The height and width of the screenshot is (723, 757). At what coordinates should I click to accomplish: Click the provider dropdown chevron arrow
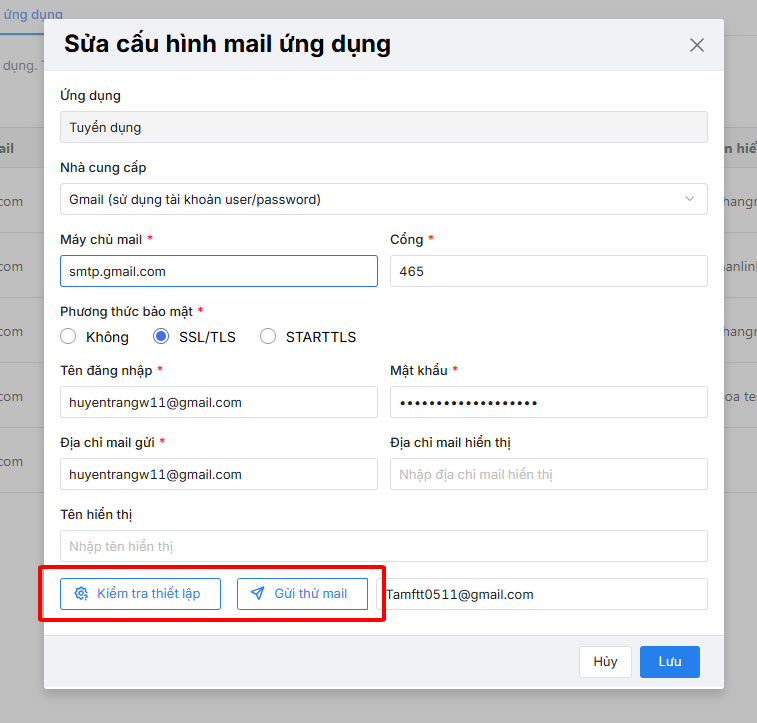pyautogui.click(x=690, y=199)
